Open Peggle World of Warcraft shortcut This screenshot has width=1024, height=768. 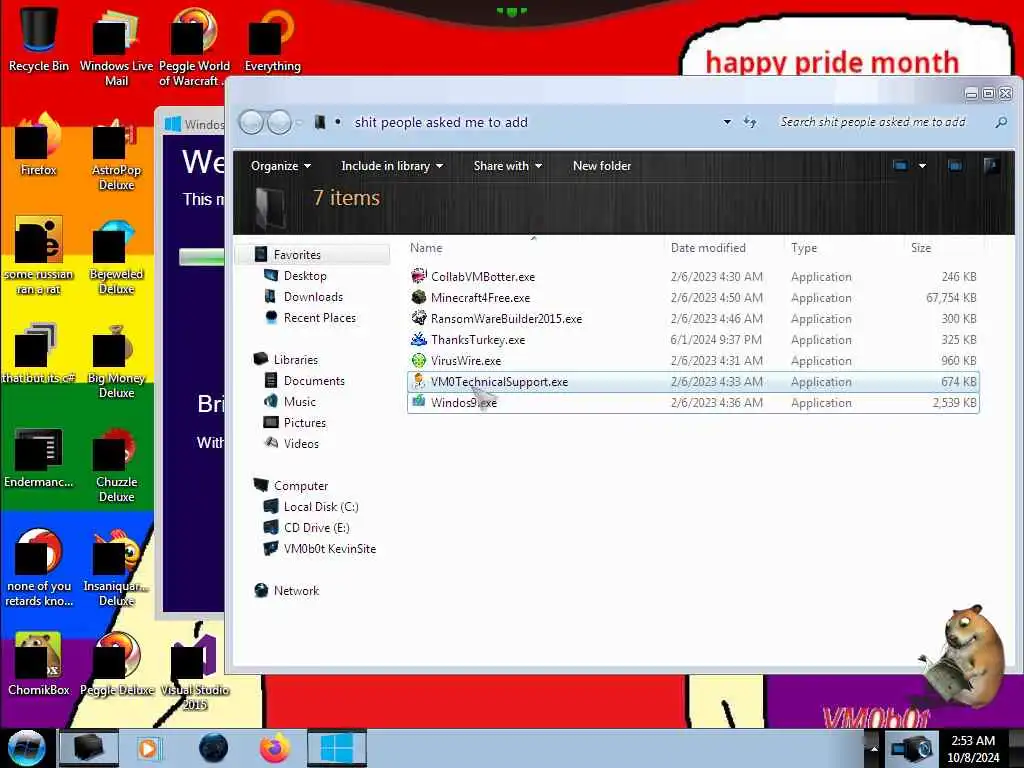tap(194, 46)
